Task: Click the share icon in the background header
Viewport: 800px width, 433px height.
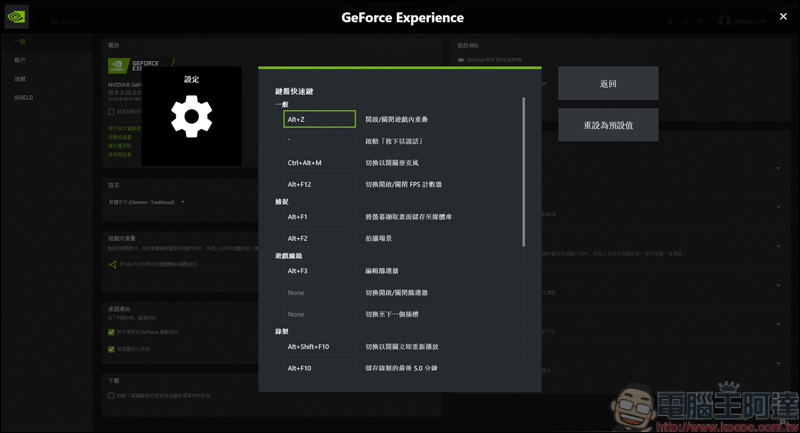Action: coord(685,21)
